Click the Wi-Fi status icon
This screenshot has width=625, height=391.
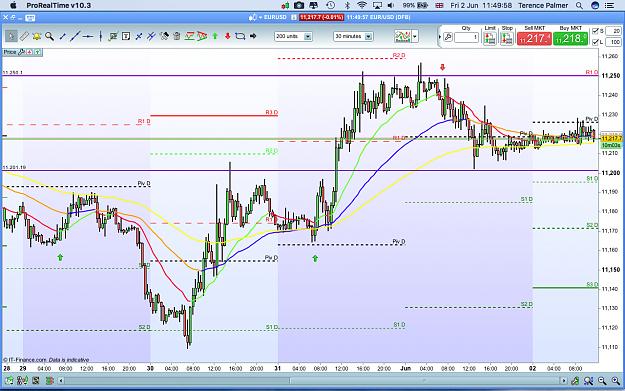(x=362, y=5)
